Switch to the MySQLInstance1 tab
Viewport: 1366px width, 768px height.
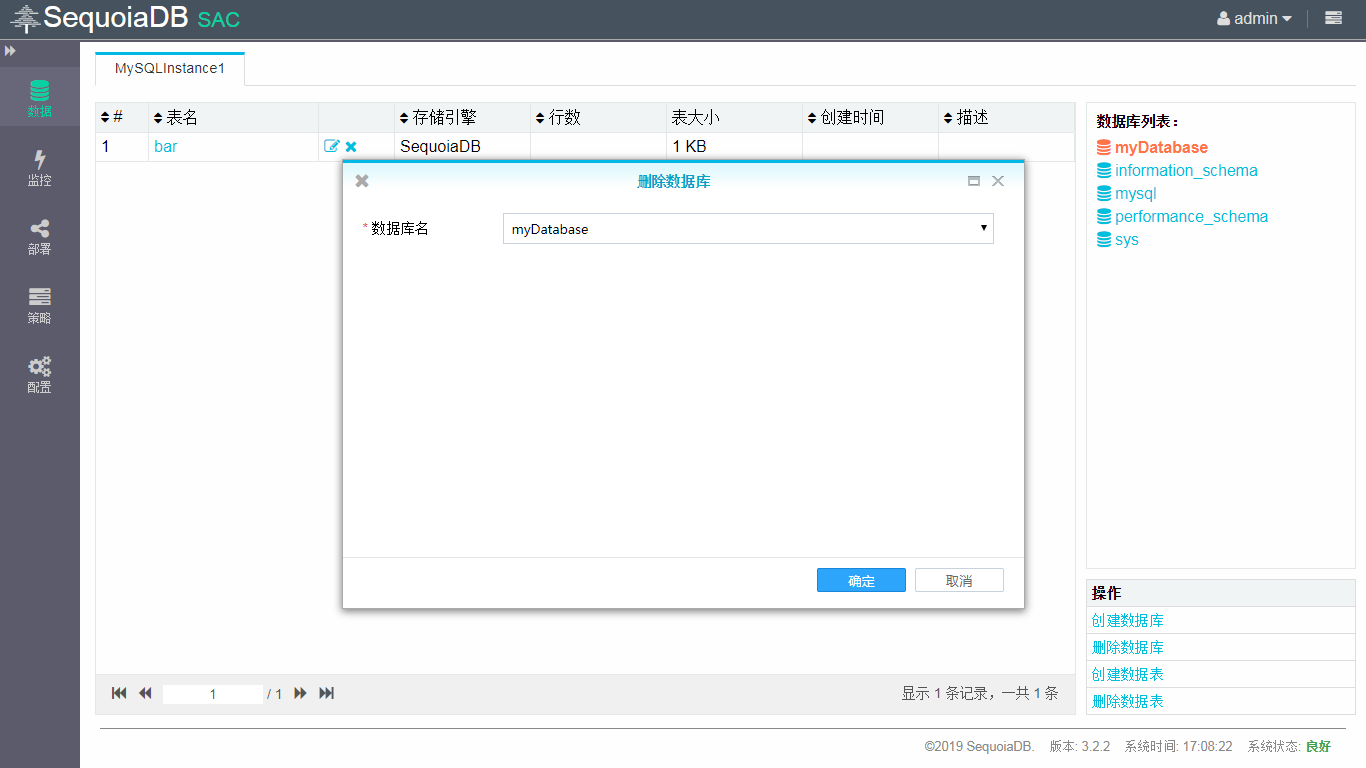tap(169, 69)
